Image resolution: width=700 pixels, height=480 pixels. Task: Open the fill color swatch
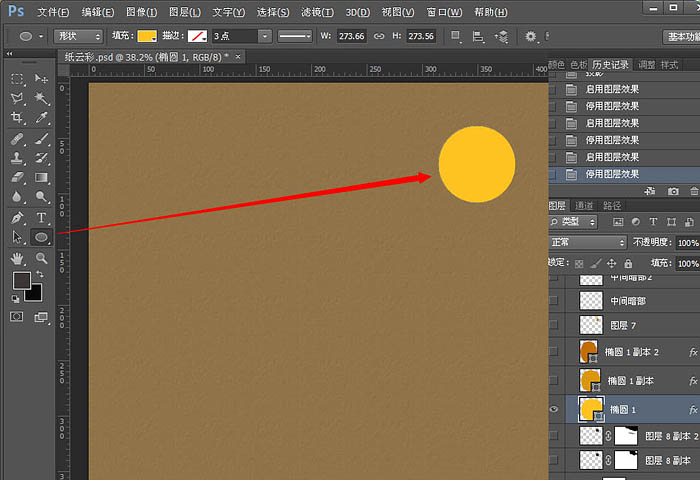pyautogui.click(x=147, y=36)
